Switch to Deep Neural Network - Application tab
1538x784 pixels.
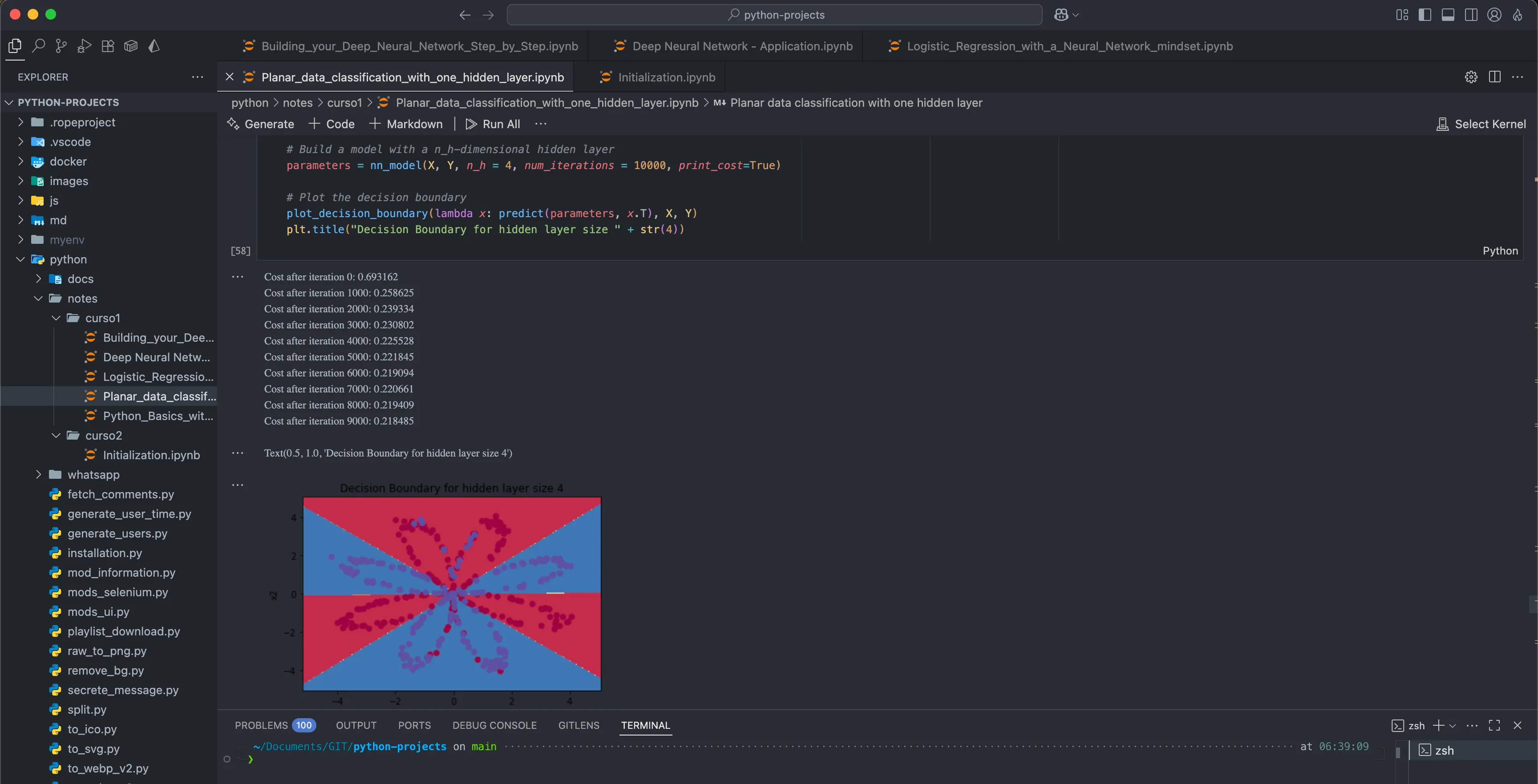tap(734, 46)
